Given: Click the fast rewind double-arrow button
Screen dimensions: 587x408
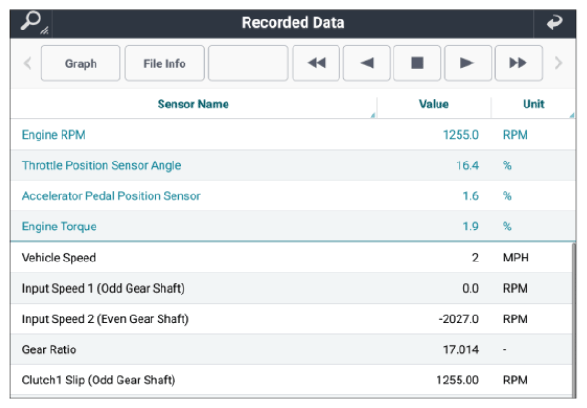Looking at the screenshot, I should point(316,63).
